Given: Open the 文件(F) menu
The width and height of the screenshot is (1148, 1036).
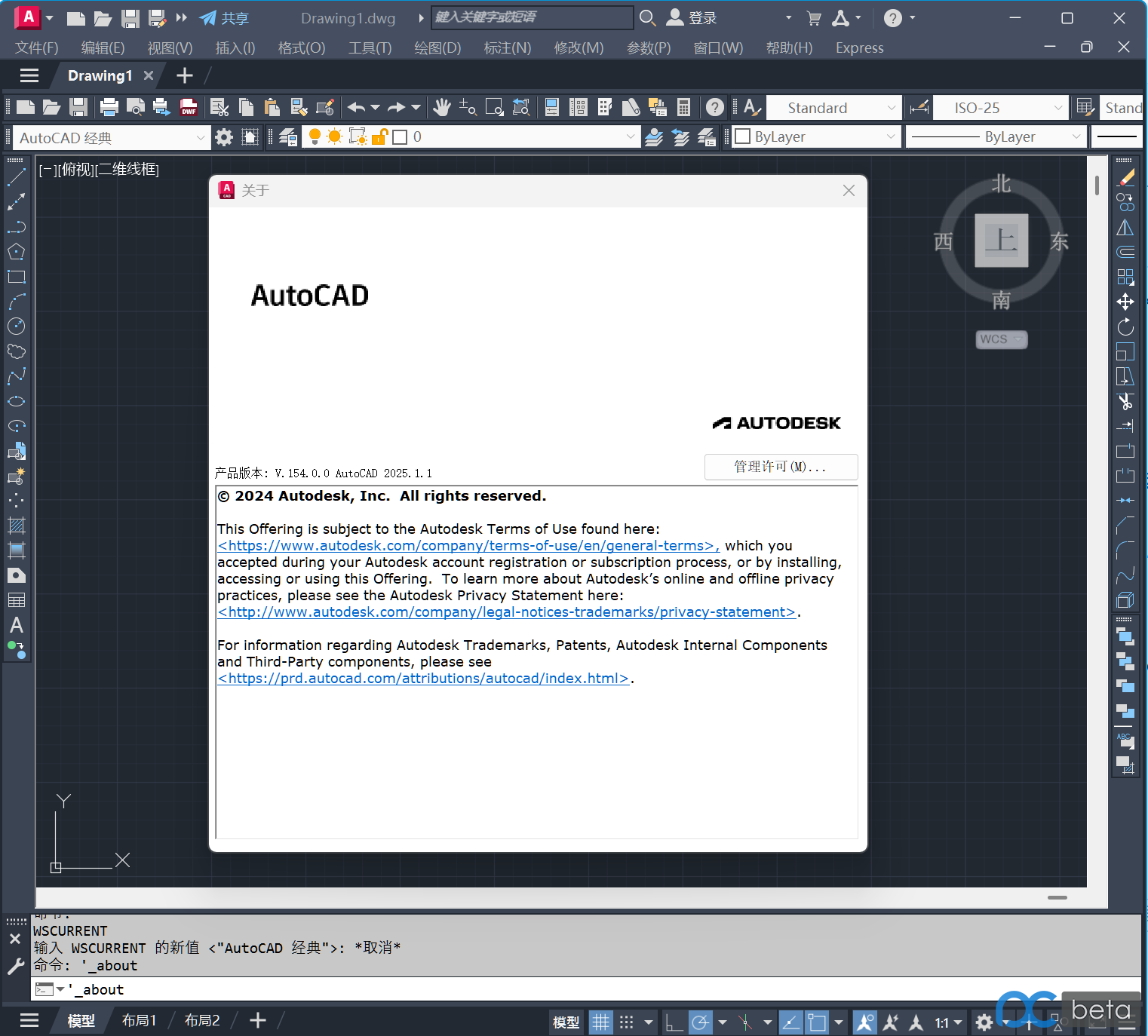Looking at the screenshot, I should click(37, 48).
